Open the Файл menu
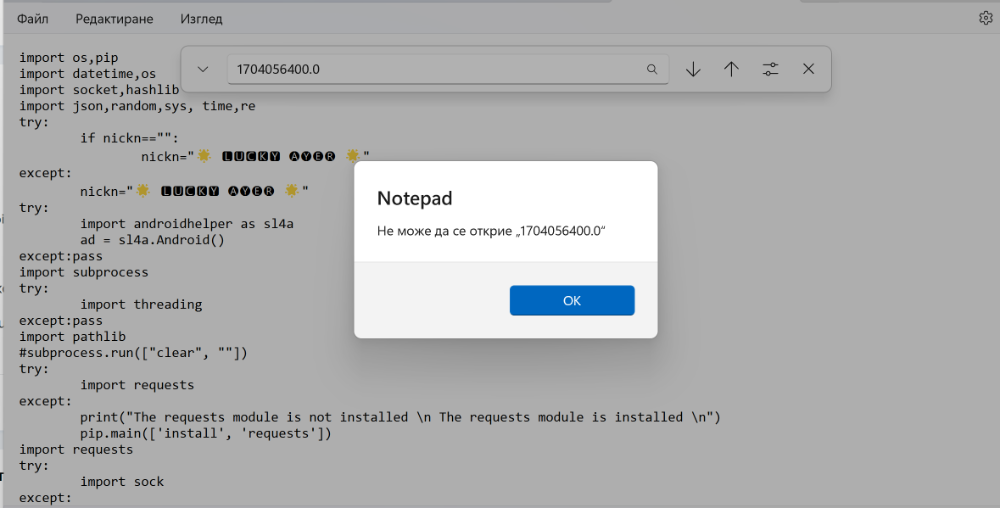This screenshot has width=1000, height=508. 33,18
